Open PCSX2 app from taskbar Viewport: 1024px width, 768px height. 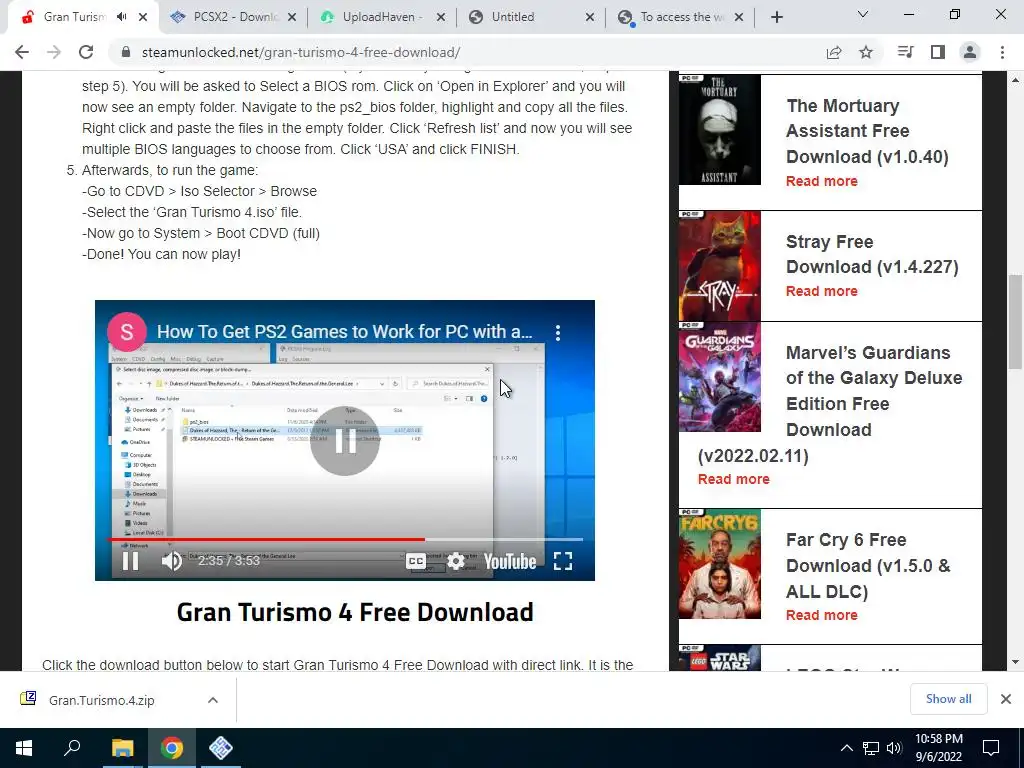tap(221, 748)
